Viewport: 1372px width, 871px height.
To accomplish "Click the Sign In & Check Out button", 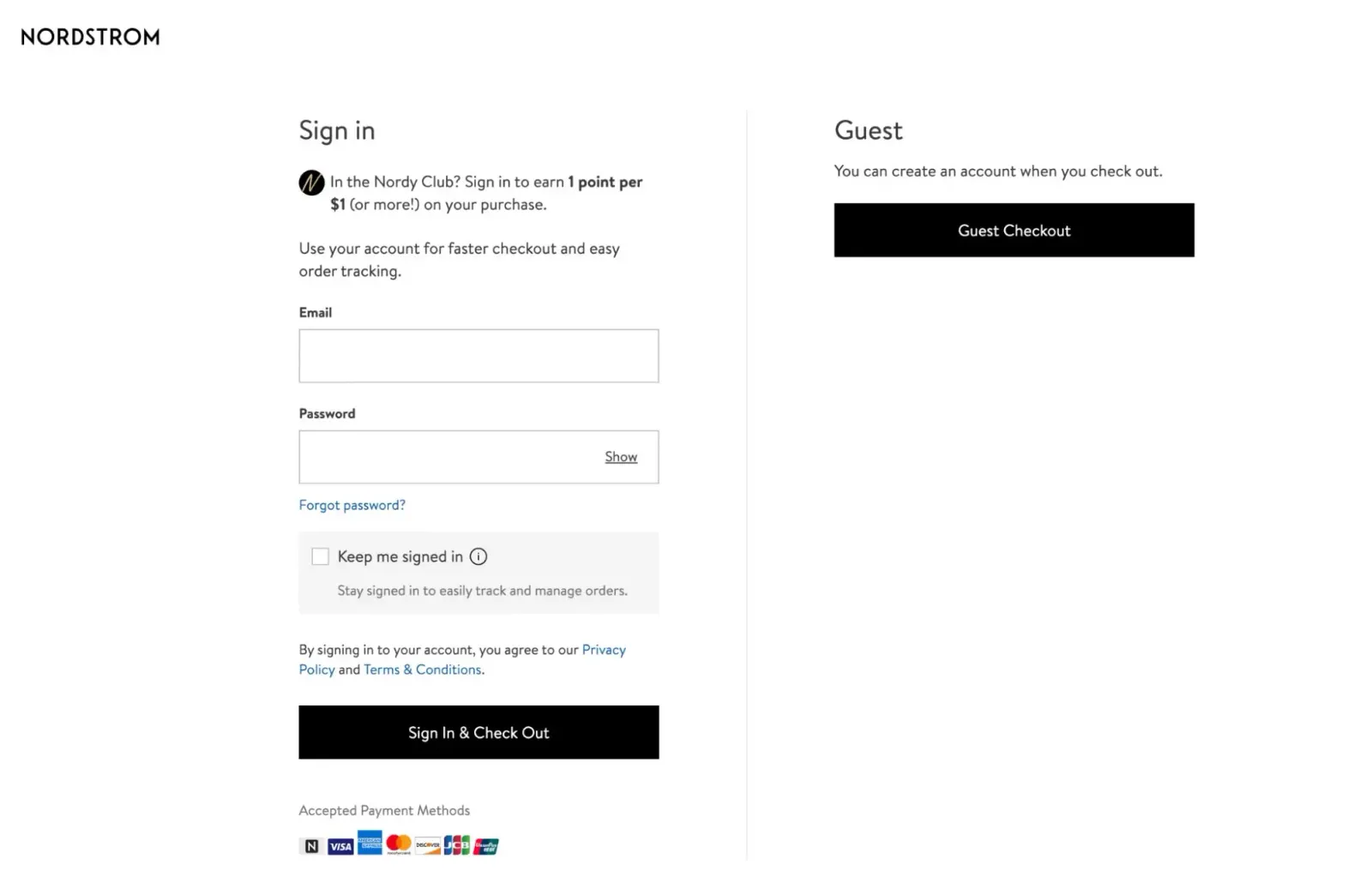I will [478, 732].
